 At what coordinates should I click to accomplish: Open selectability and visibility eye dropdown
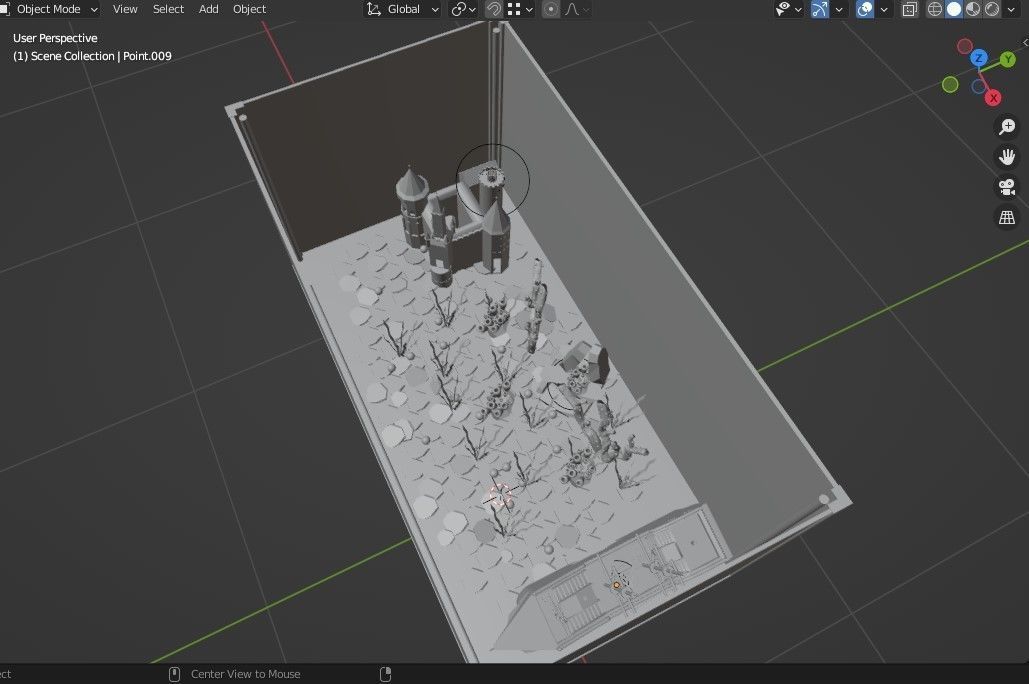tap(788, 9)
